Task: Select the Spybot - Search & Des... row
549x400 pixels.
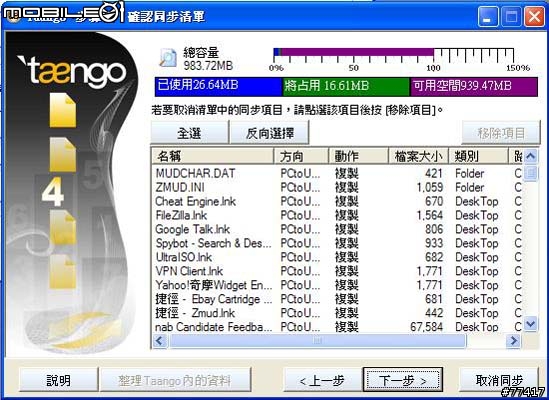Action: [x=338, y=243]
